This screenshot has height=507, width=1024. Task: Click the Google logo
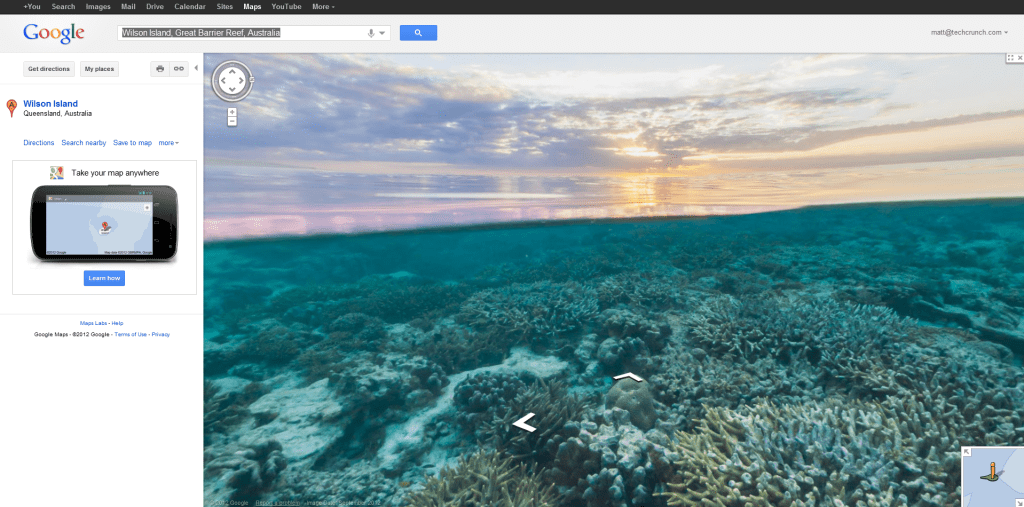click(54, 33)
